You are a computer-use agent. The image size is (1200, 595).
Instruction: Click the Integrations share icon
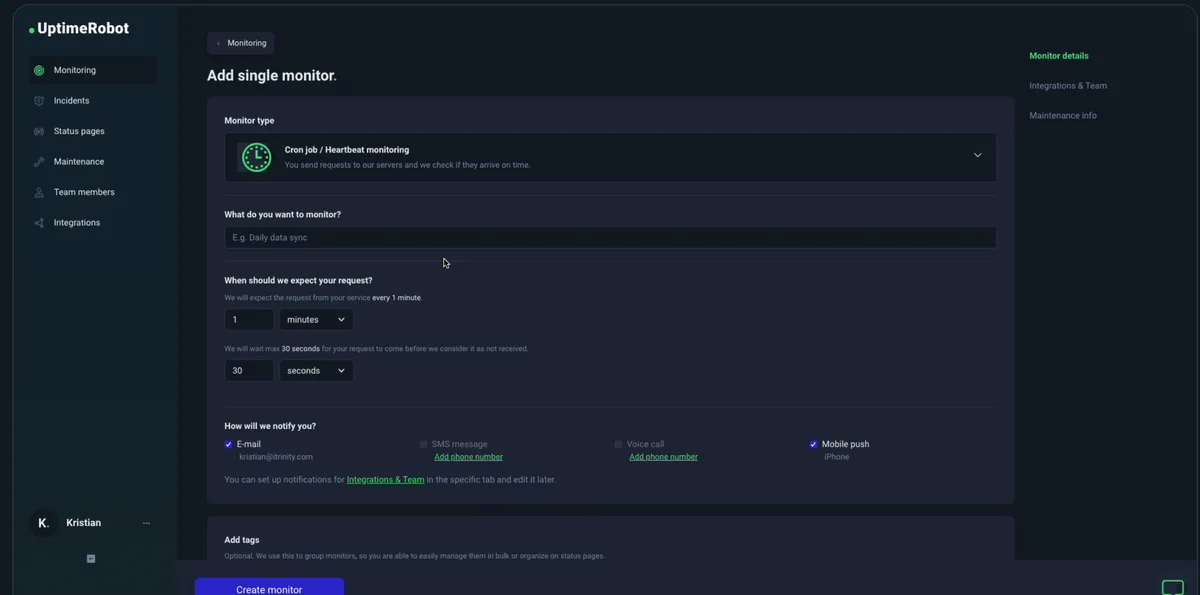coord(39,223)
